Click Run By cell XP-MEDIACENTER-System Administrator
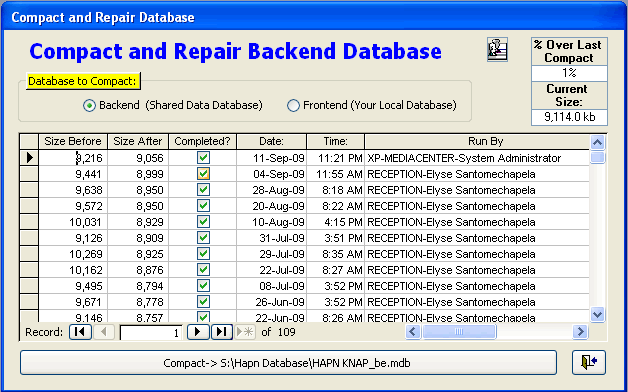628x392 pixels. point(477,158)
